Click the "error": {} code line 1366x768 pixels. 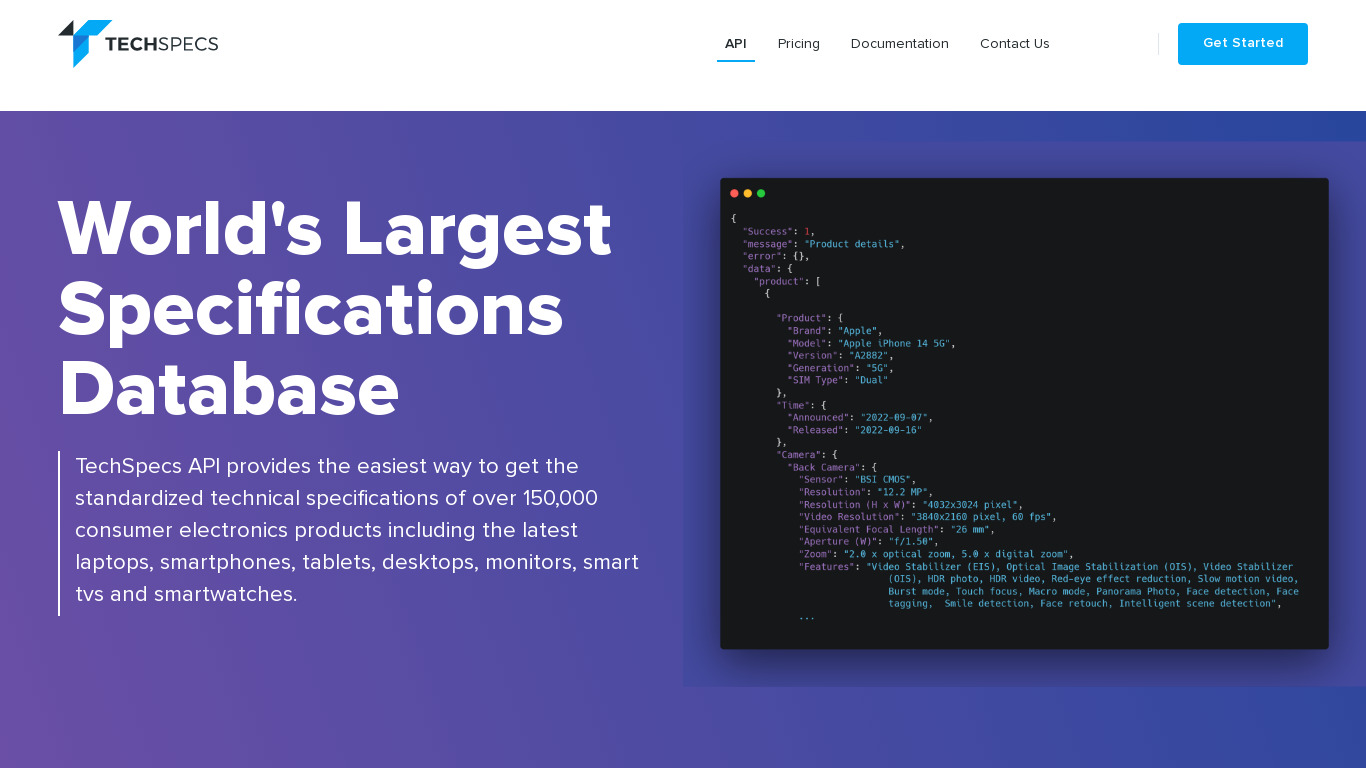click(776, 257)
